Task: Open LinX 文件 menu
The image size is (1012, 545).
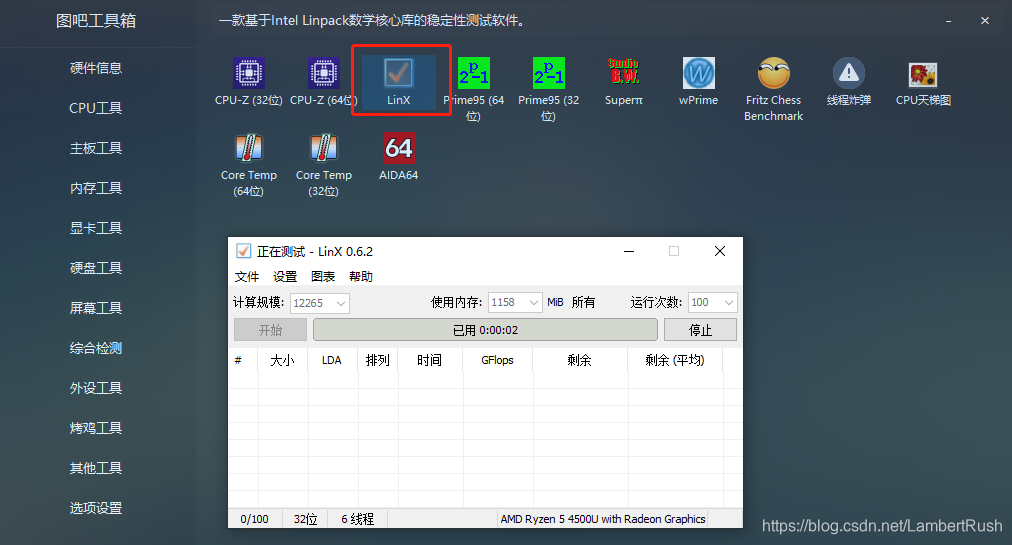Action: 247,276
